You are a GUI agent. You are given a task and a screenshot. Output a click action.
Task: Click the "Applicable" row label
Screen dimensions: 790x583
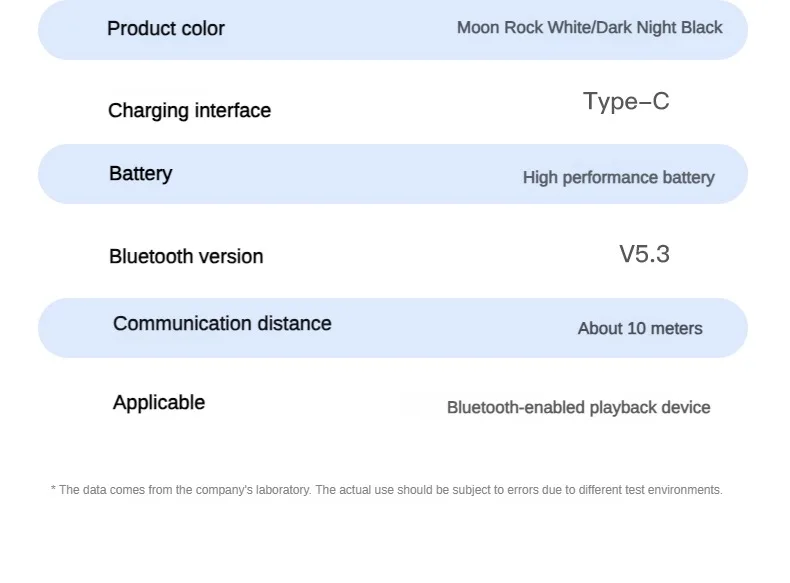click(158, 403)
